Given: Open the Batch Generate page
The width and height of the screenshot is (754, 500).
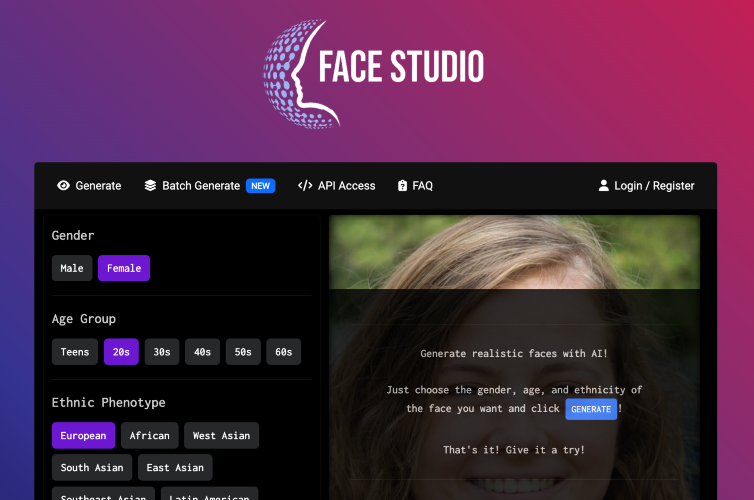Looking at the screenshot, I should [x=210, y=186].
